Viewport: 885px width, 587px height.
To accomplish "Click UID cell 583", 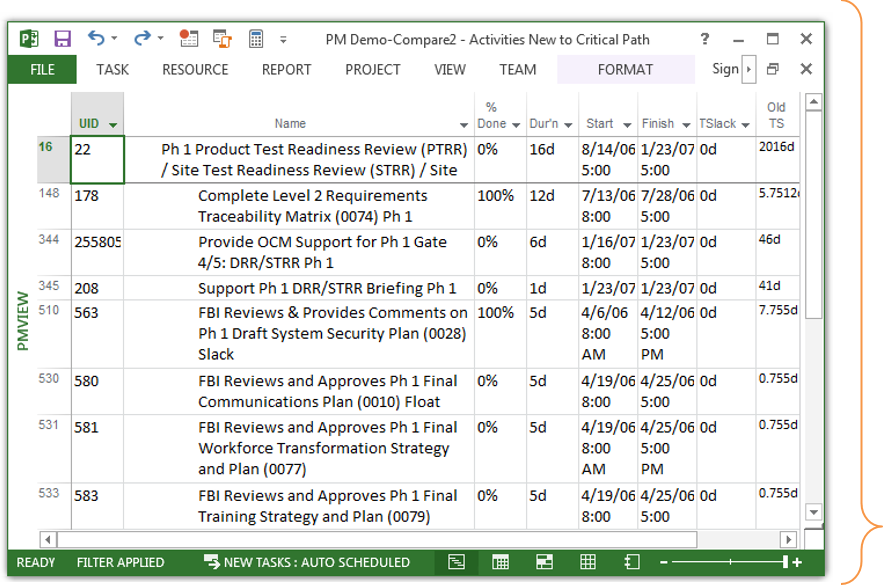I will [x=97, y=506].
